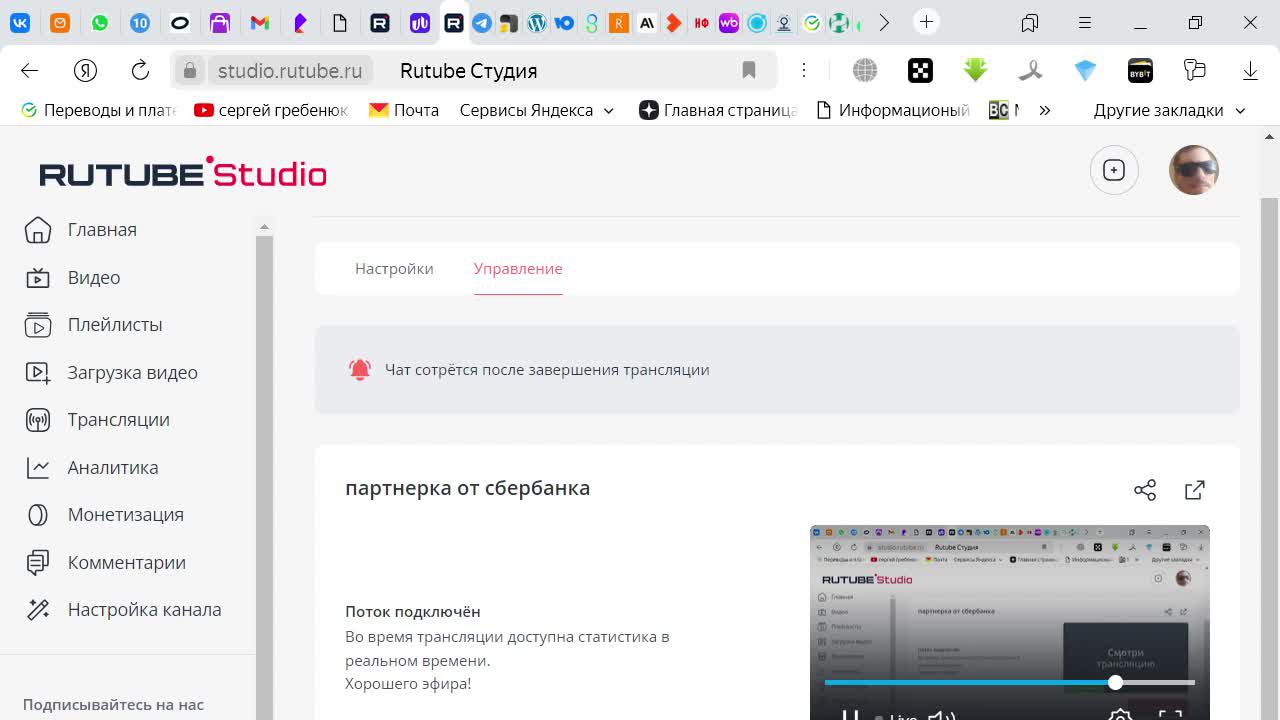Switch to the WhatsApp browser tab
This screenshot has width=1280, height=720.
pyautogui.click(x=100, y=22)
